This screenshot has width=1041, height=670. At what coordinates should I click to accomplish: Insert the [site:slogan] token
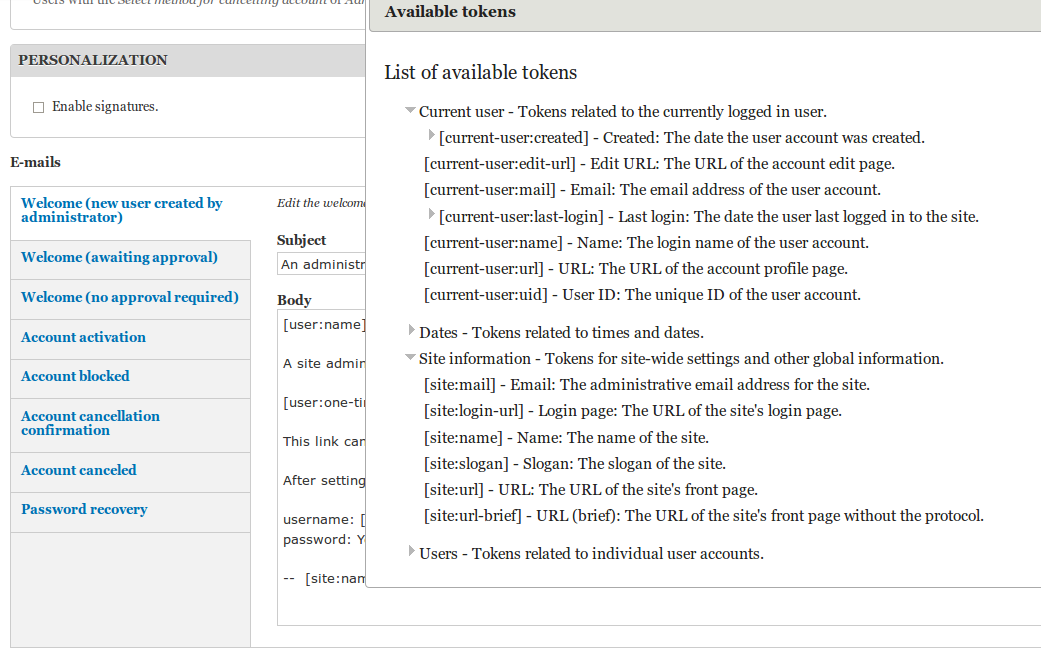tap(466, 464)
